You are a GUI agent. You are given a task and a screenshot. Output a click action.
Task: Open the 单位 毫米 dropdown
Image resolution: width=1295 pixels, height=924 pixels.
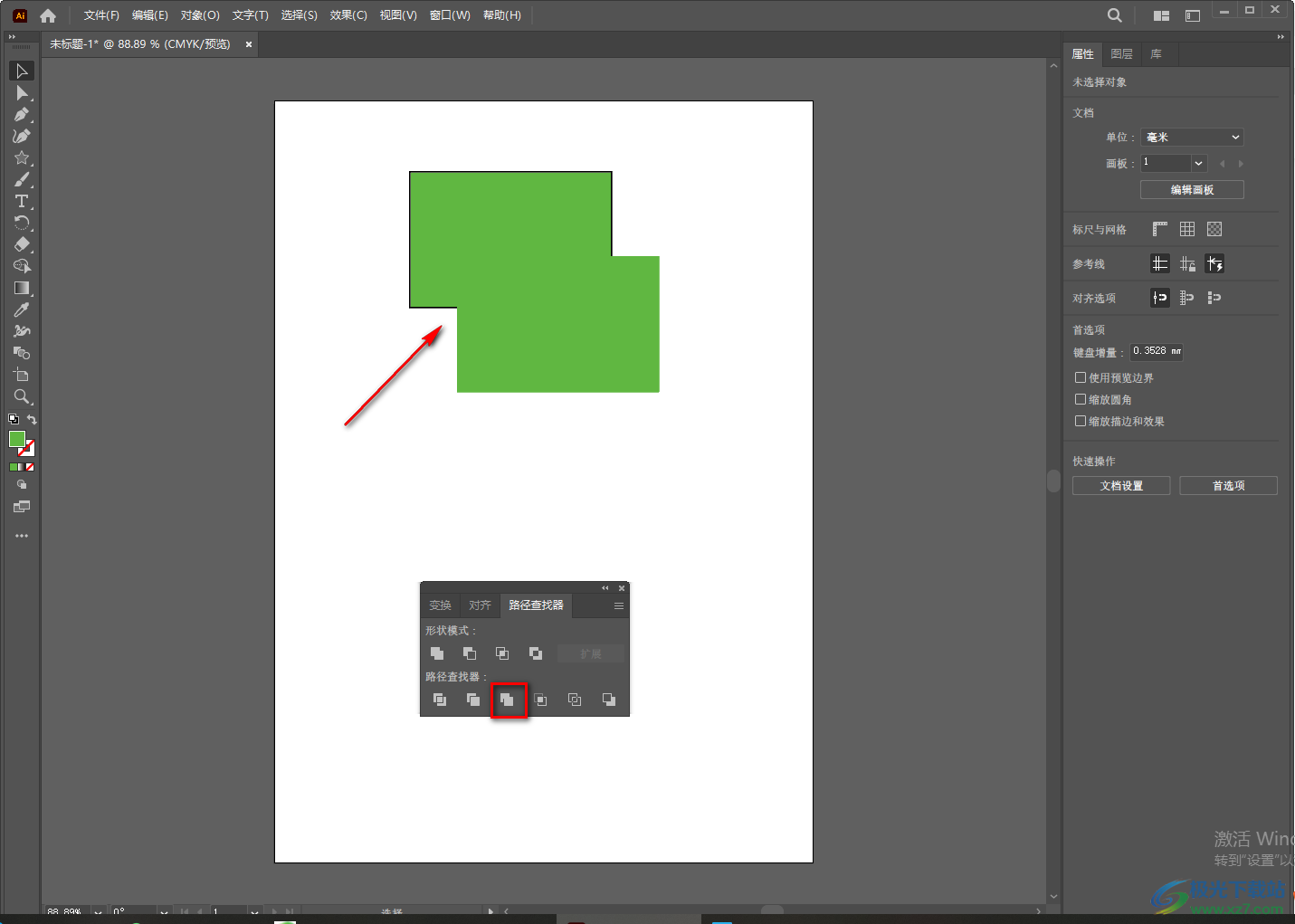point(1192,137)
